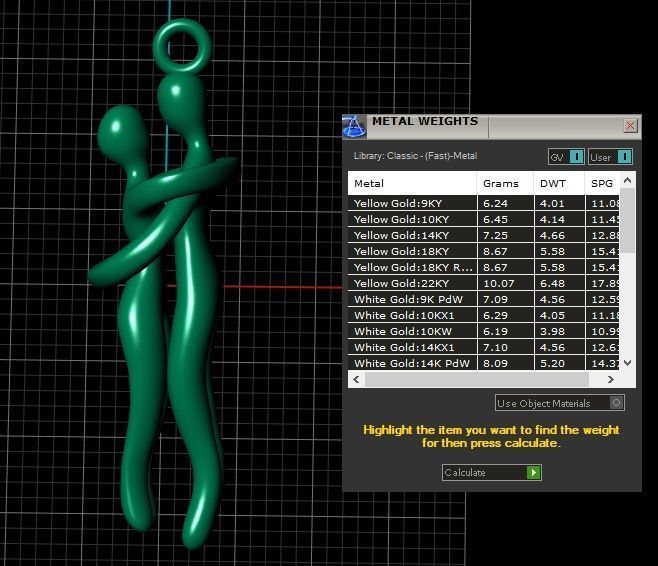This screenshot has width=658, height=566.
Task: Select the White Gold:10KW row
Action: pyautogui.click(x=483, y=331)
